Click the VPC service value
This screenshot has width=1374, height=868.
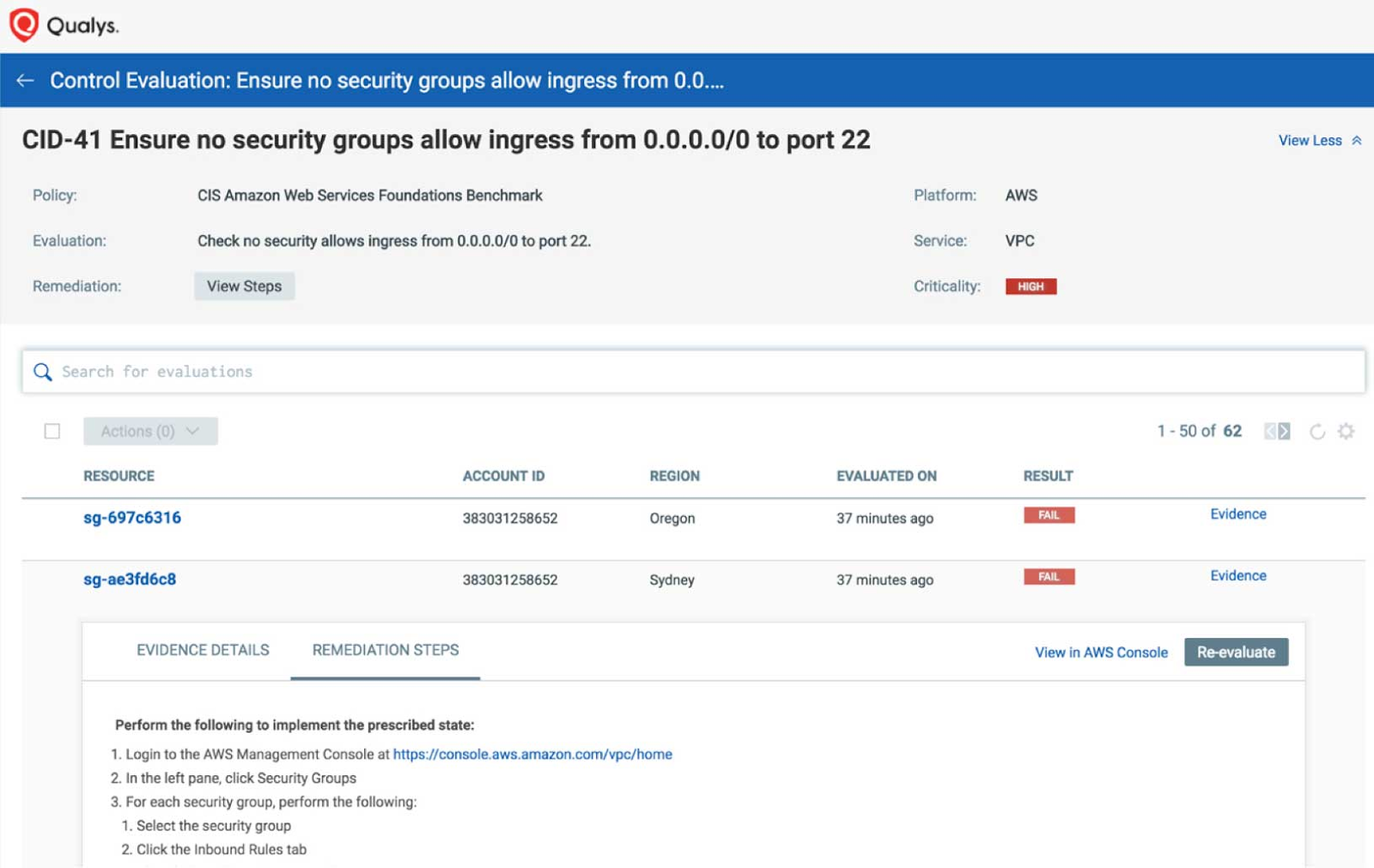(1020, 241)
